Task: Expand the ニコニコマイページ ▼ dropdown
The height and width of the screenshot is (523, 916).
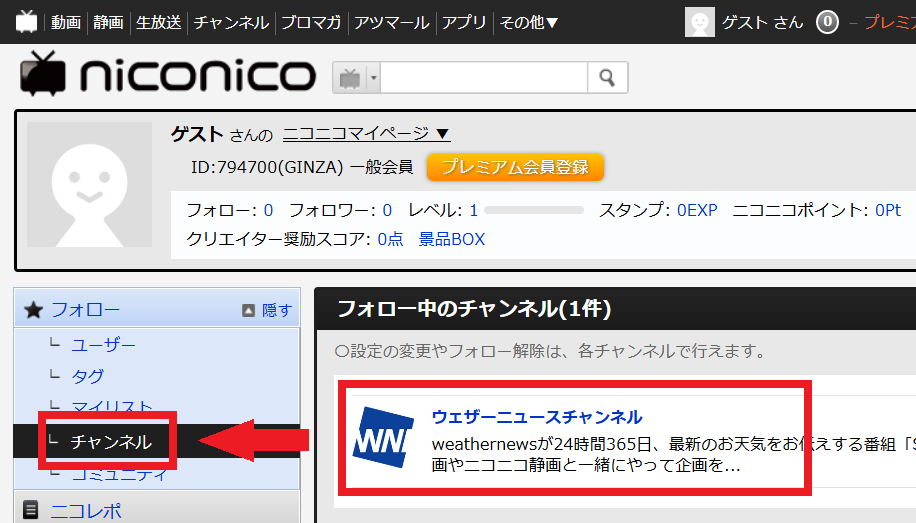Action: 366,134
